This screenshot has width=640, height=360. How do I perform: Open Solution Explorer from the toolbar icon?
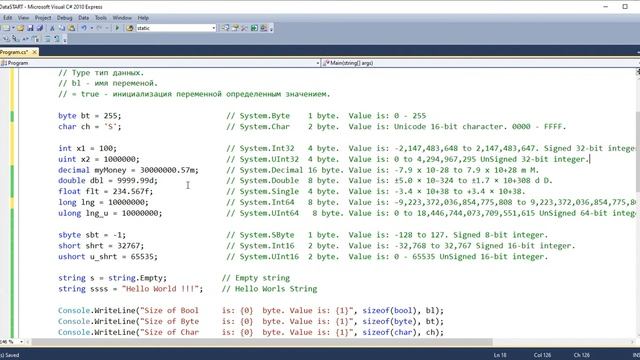(225, 28)
